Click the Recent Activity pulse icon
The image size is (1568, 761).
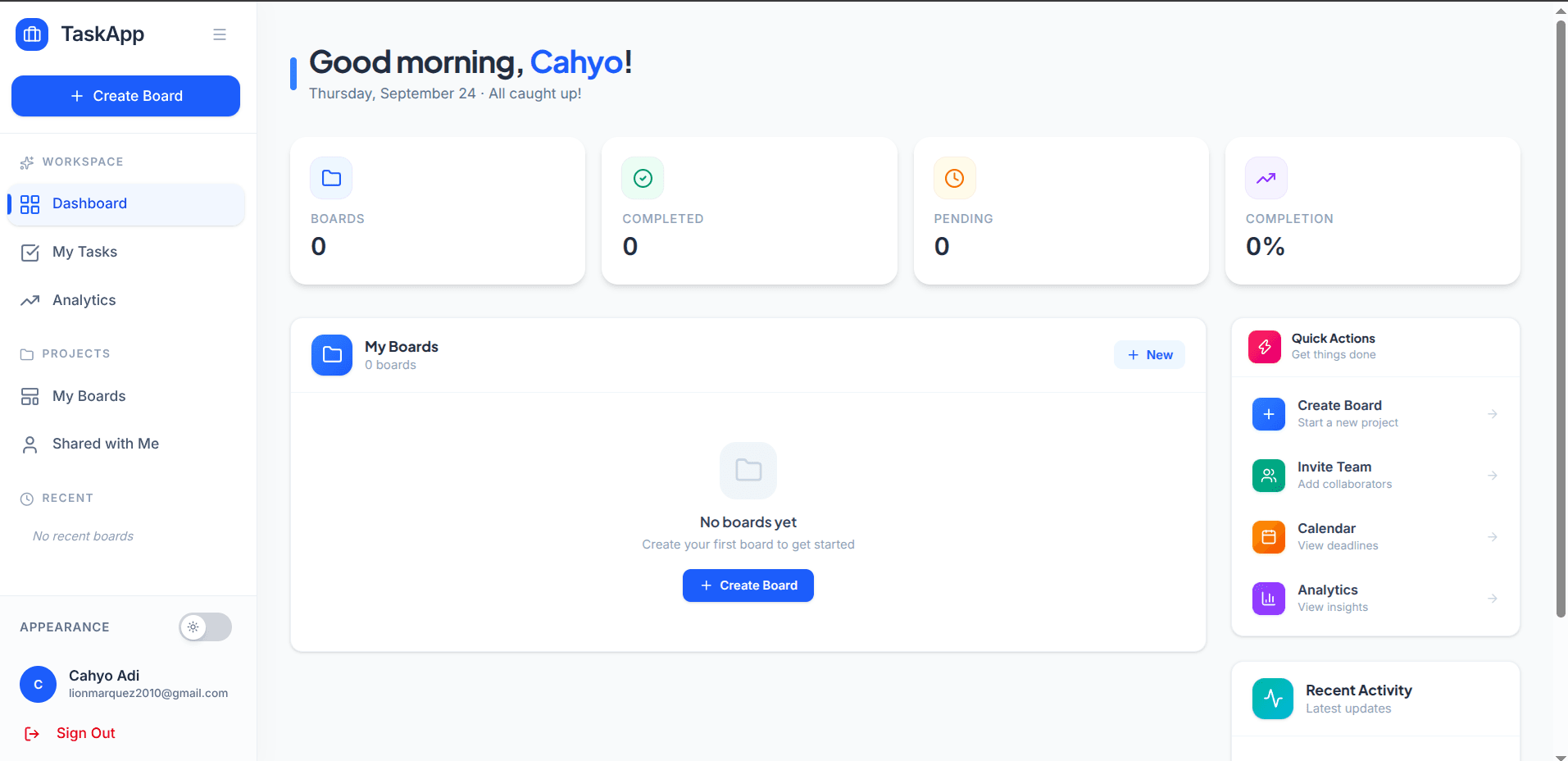1273,699
